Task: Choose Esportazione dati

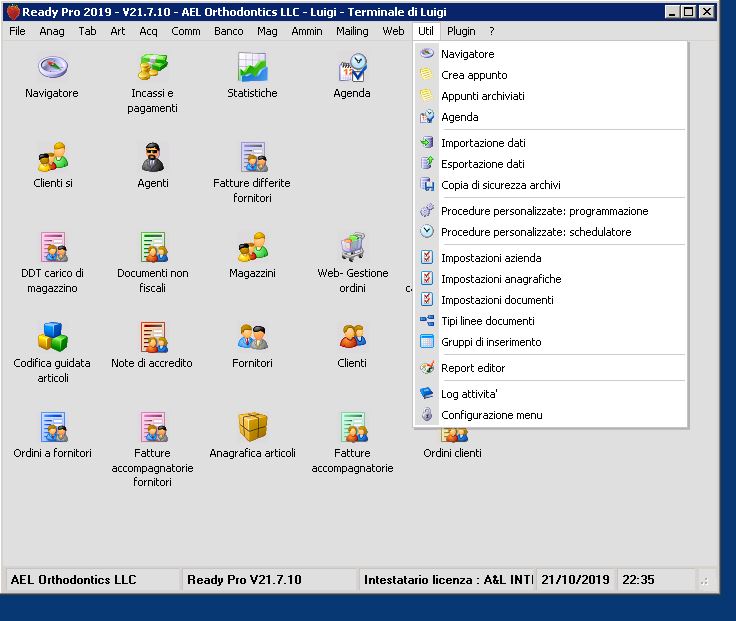Action: [551, 164]
